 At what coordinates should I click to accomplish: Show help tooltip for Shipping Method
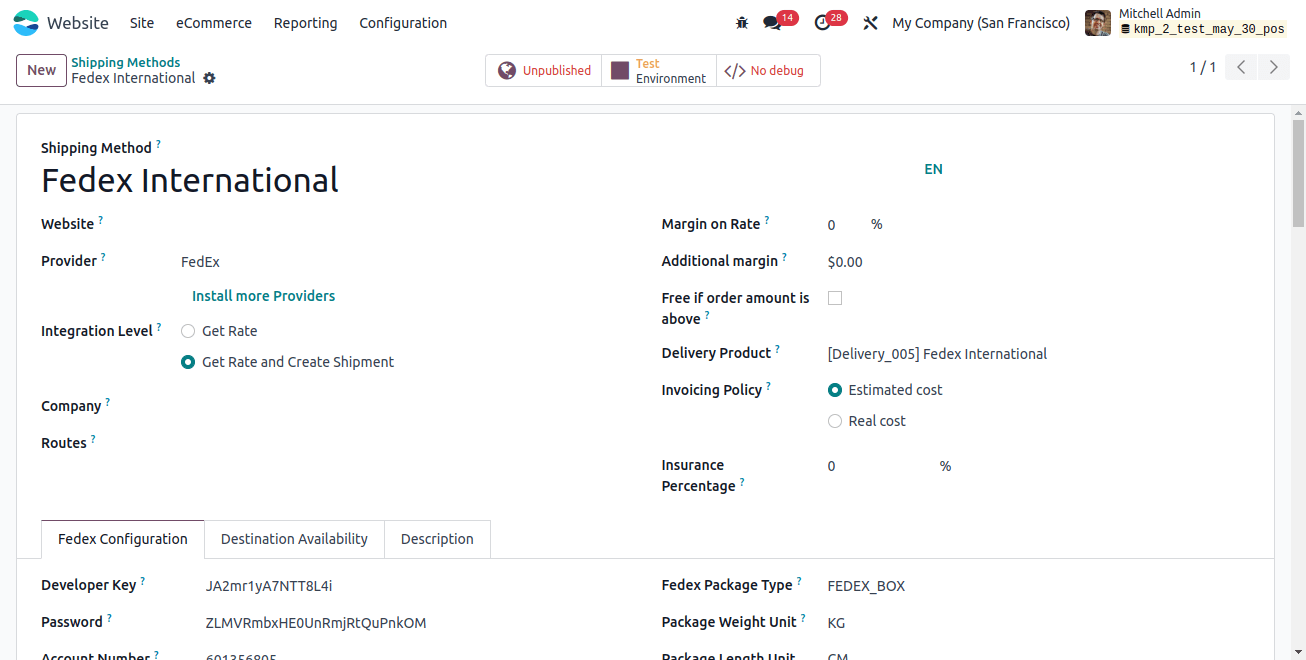pyautogui.click(x=158, y=144)
